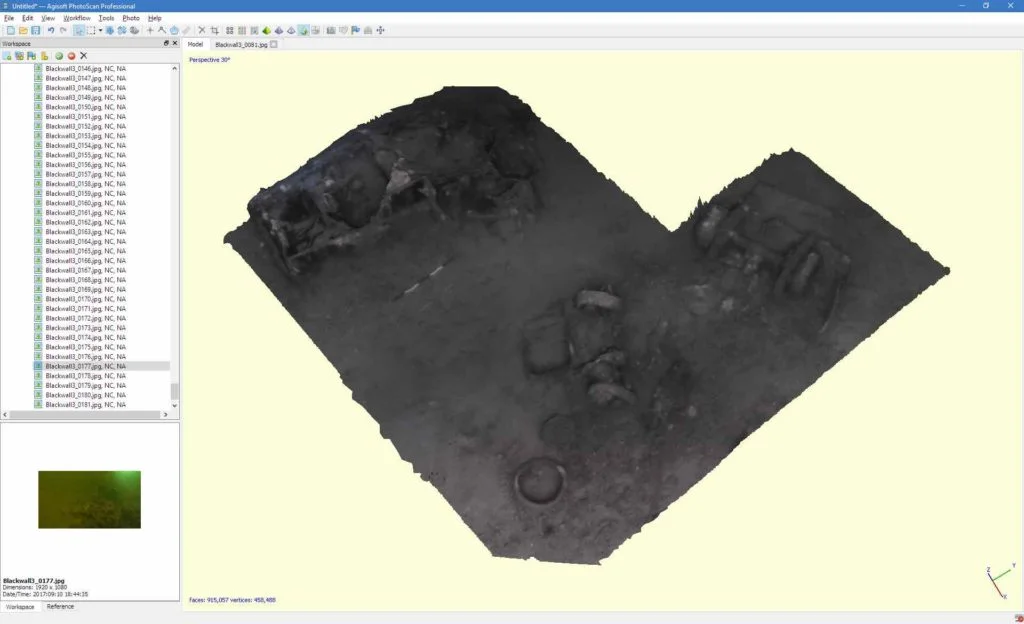Click the Delete selection X icon
1024x624 pixels.
coord(202,30)
